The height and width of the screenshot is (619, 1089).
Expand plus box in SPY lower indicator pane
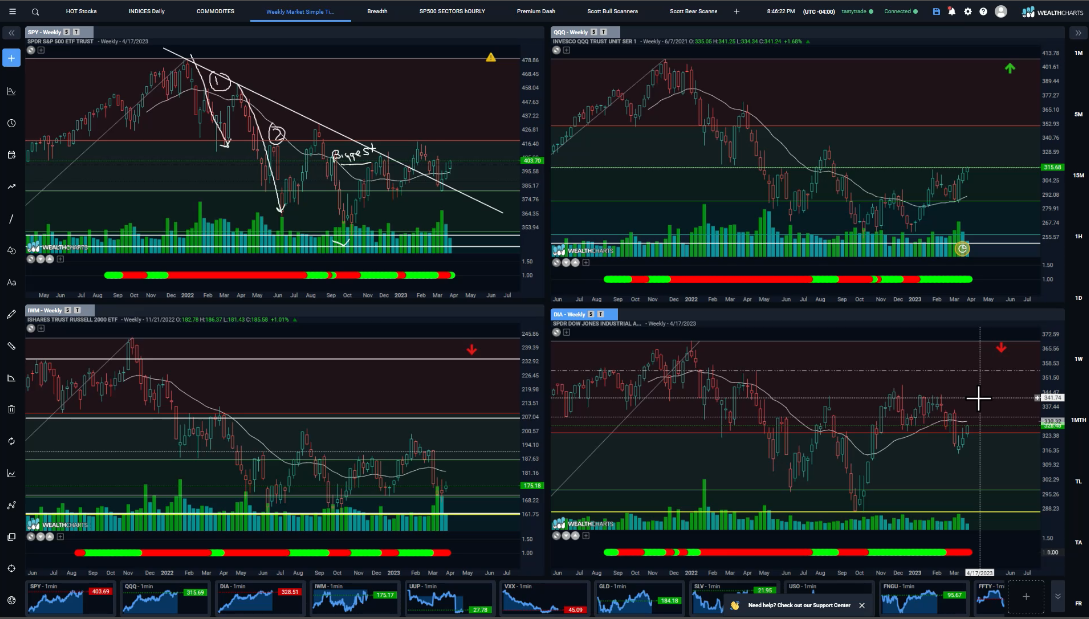(x=60, y=259)
